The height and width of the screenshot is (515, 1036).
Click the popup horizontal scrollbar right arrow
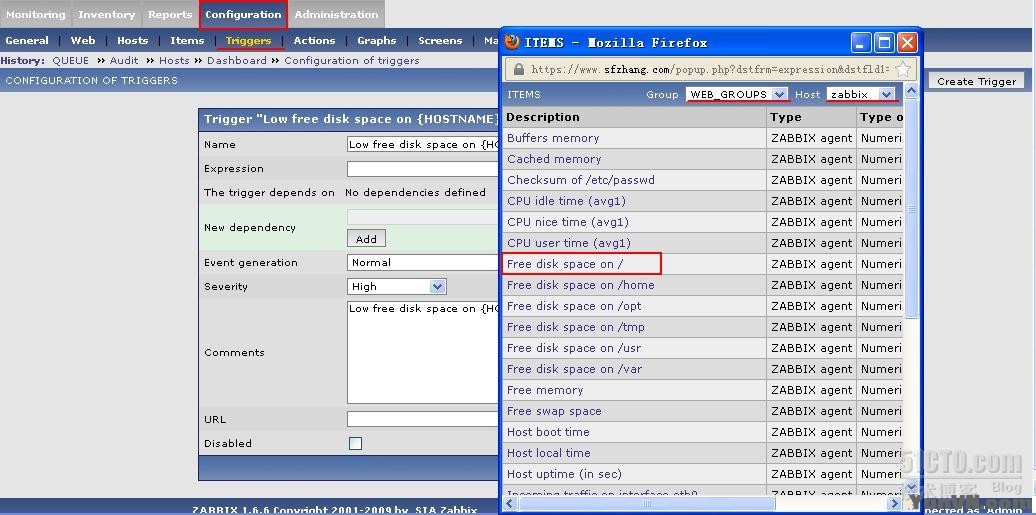[895, 504]
